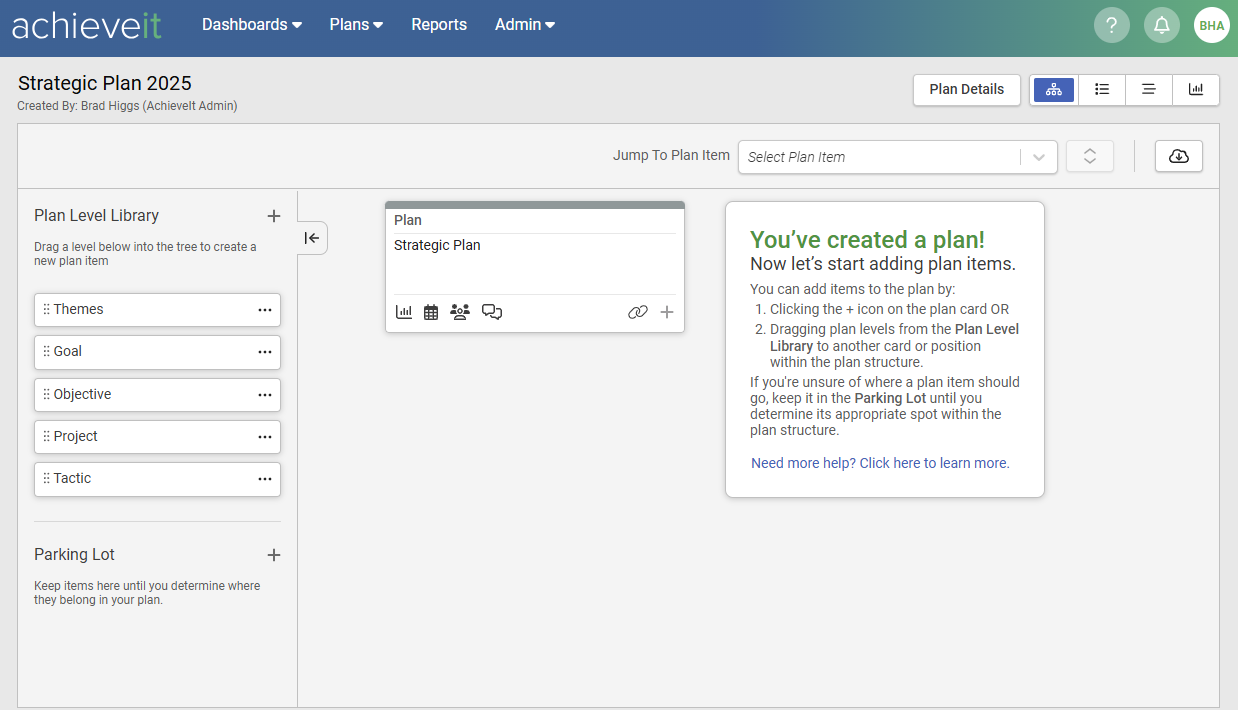Select the Project level card

click(x=157, y=437)
